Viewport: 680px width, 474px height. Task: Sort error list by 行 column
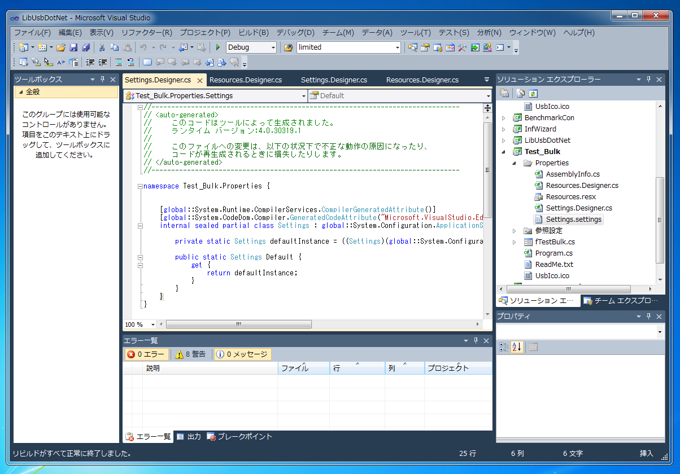click(x=357, y=368)
